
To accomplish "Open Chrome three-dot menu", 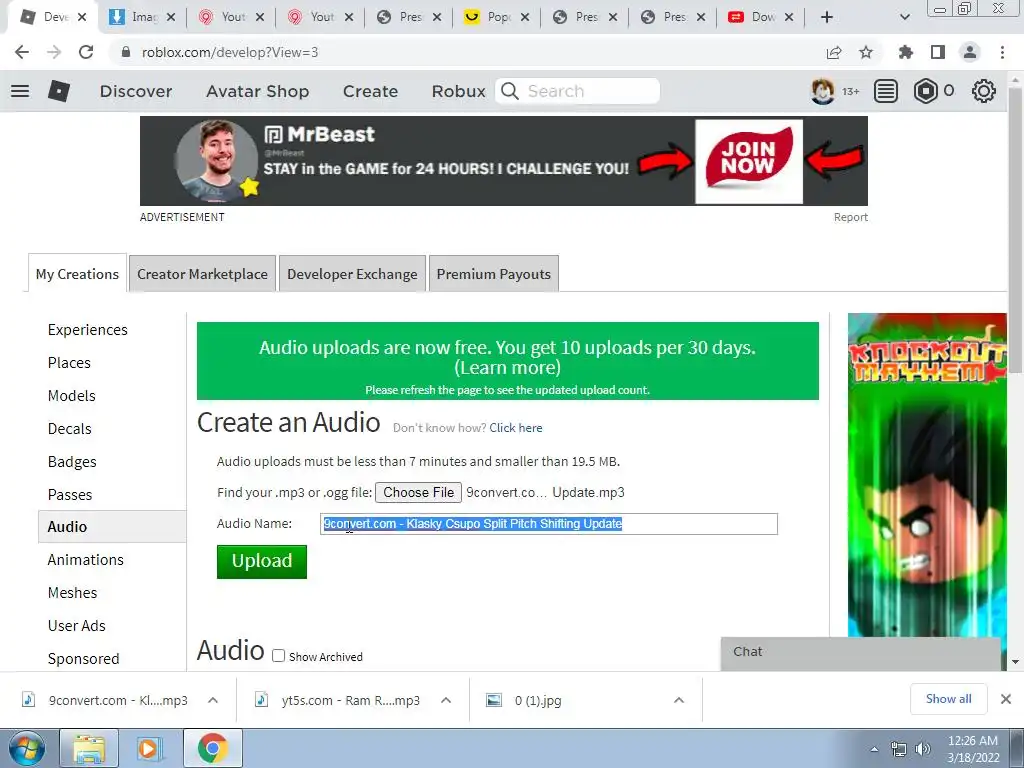I will click(x=1002, y=52).
